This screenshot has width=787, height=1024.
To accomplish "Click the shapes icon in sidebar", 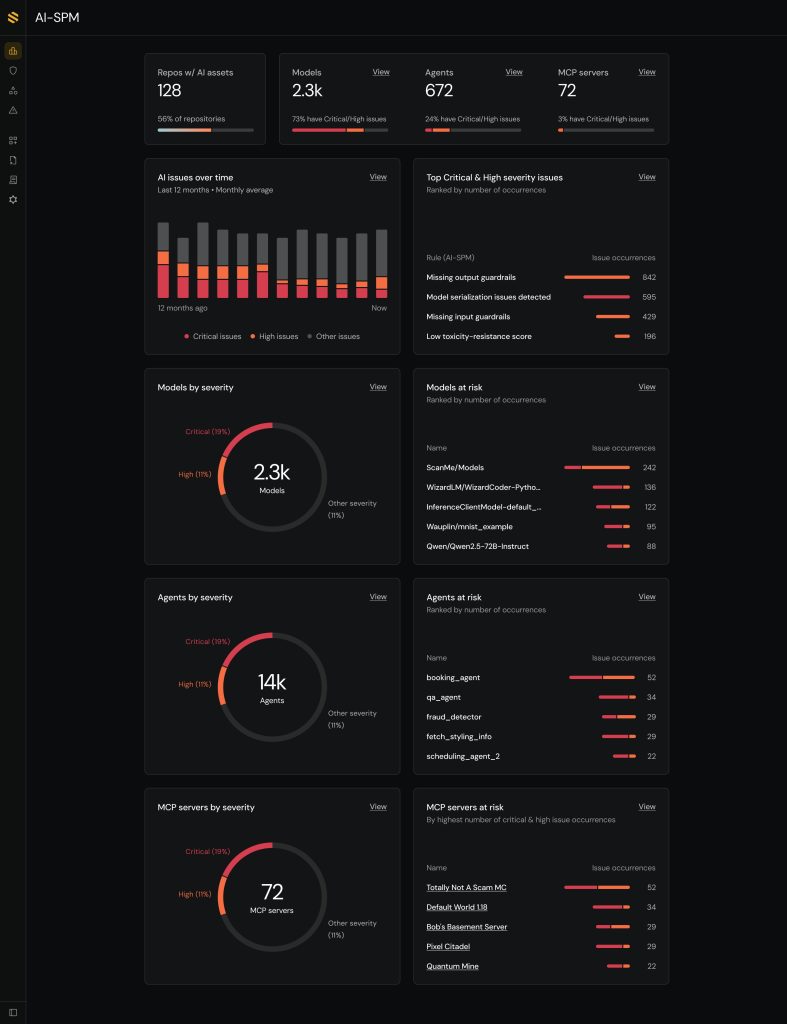I will click(x=13, y=91).
